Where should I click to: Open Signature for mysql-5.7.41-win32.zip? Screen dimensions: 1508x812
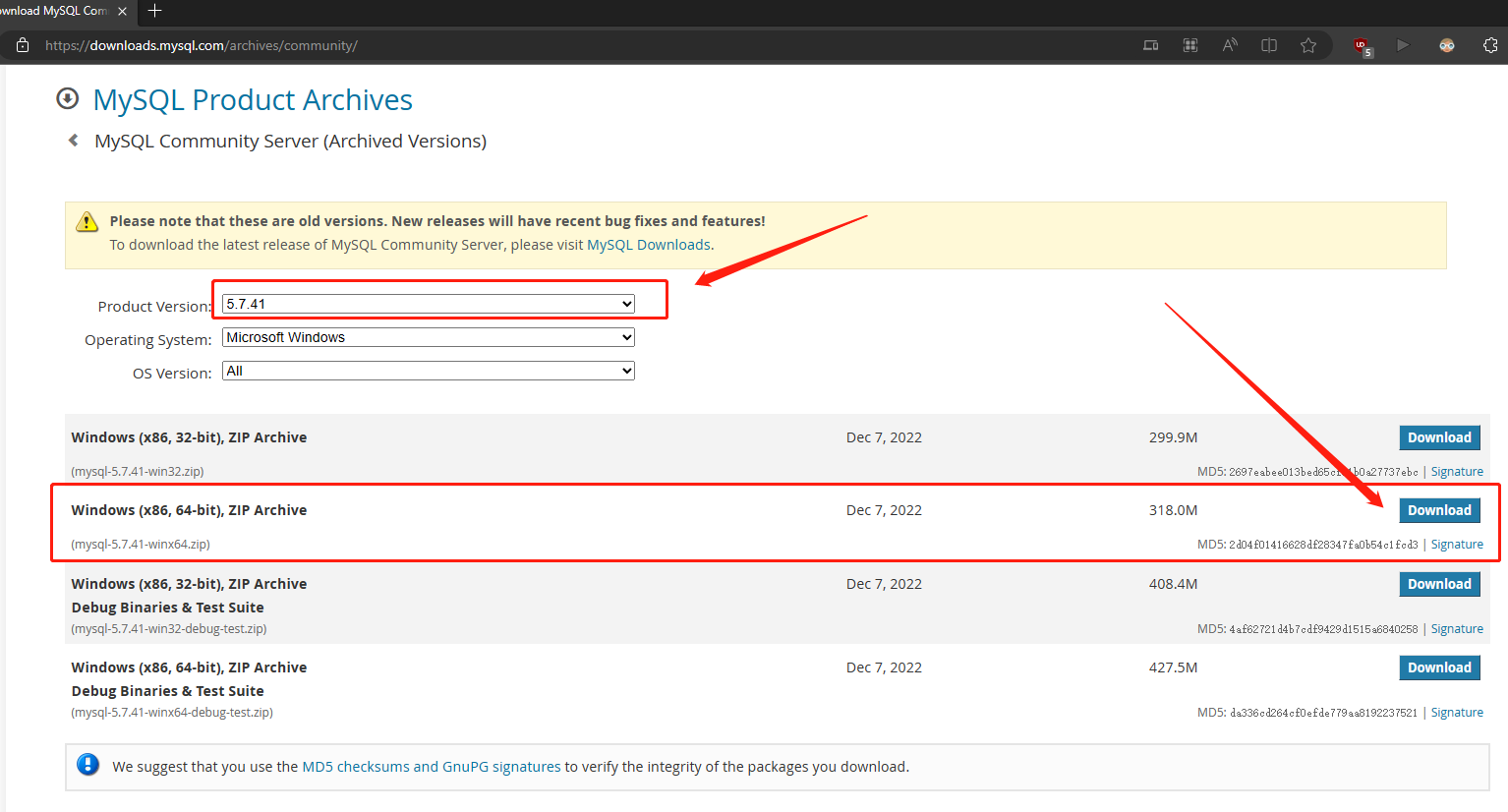coord(1457,472)
